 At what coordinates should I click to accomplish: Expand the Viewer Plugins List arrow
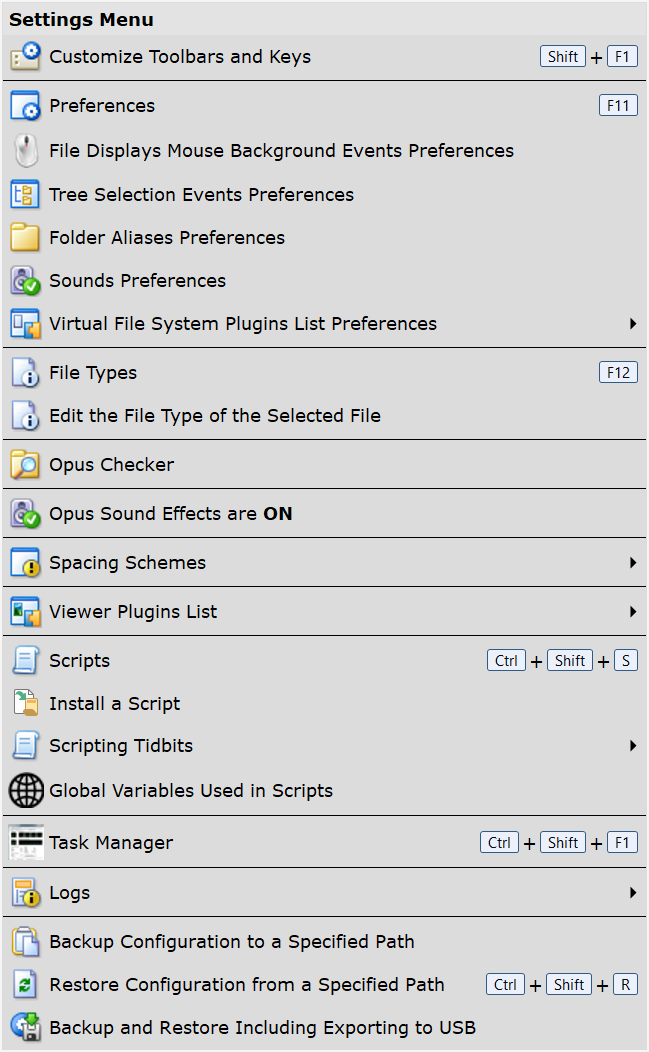click(x=633, y=612)
